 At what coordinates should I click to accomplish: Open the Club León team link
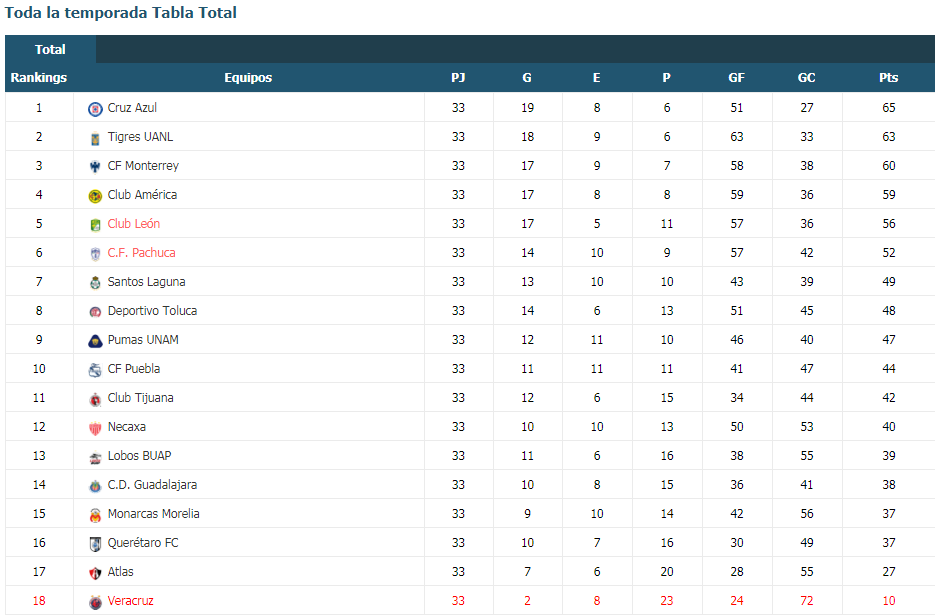[x=134, y=224]
